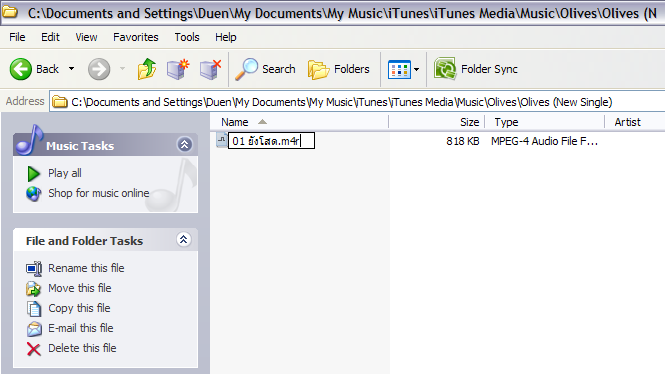Click the Move this file icon
This screenshot has height=374, width=665.
click(34, 289)
